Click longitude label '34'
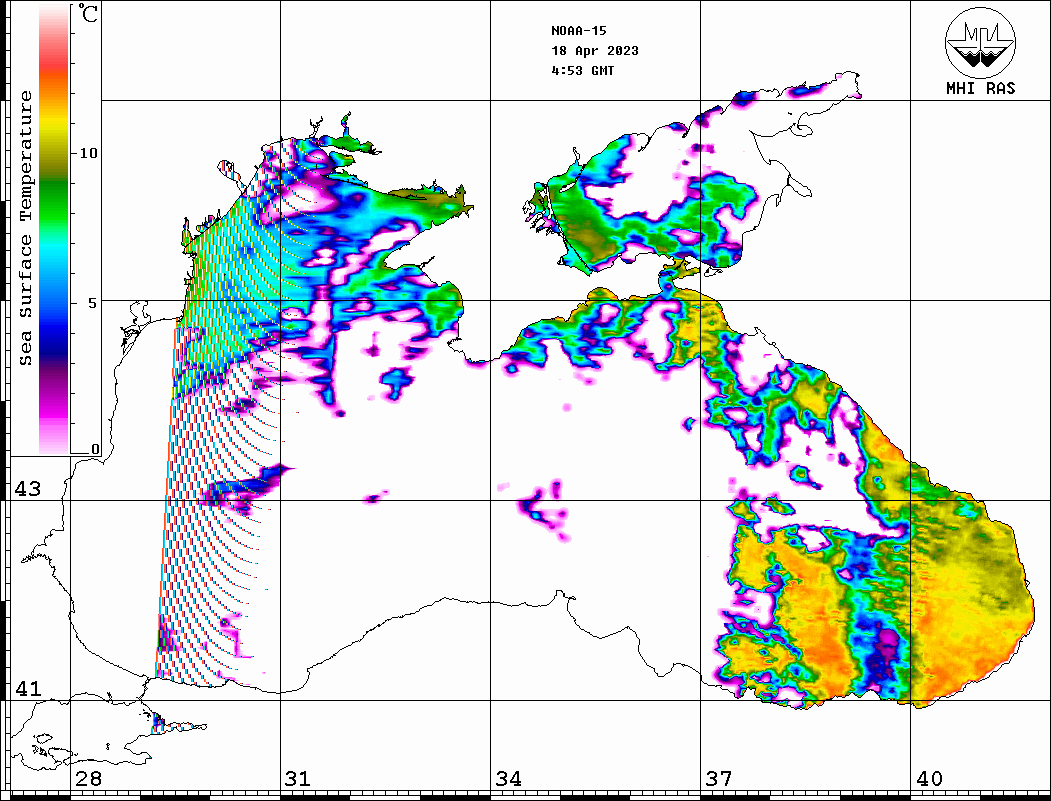Image resolution: width=1051 pixels, height=801 pixels. (509, 779)
